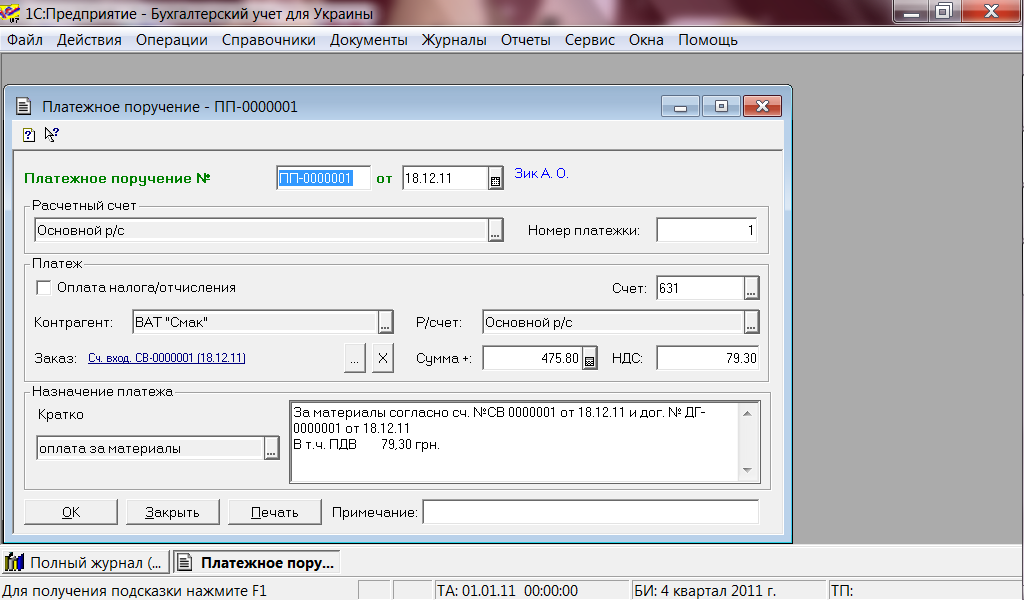
Task: Click status bar БИ: 4 квартал 2011
Action: pyautogui.click(x=729, y=591)
